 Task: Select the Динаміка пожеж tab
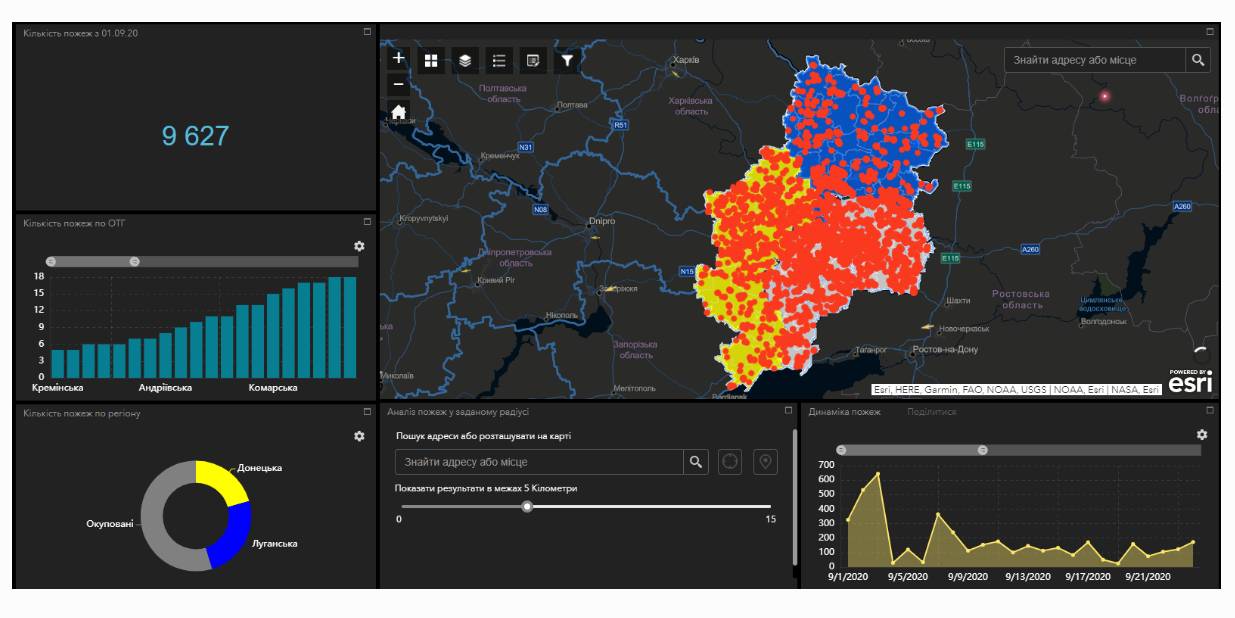(844, 412)
